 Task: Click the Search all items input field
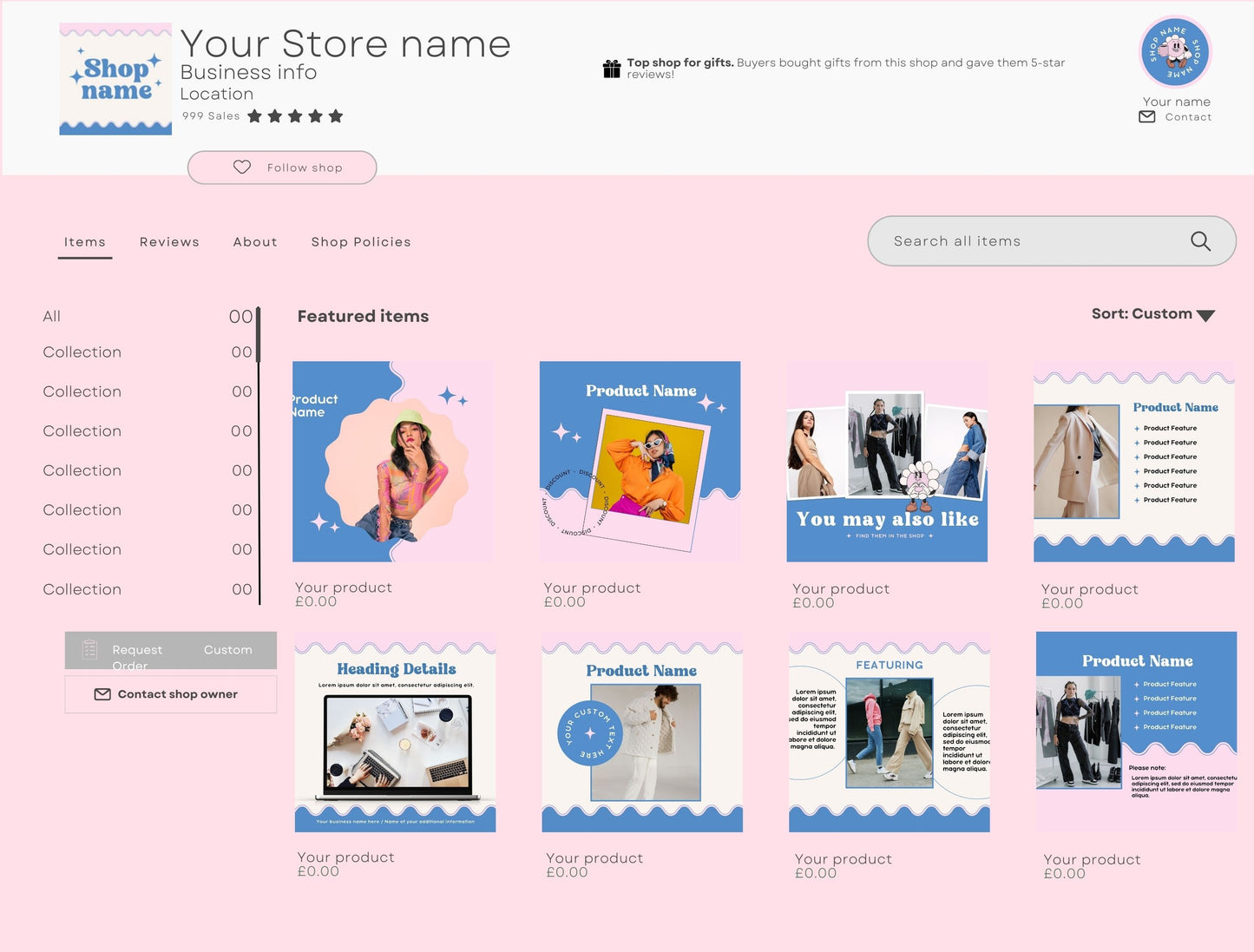coord(998,241)
